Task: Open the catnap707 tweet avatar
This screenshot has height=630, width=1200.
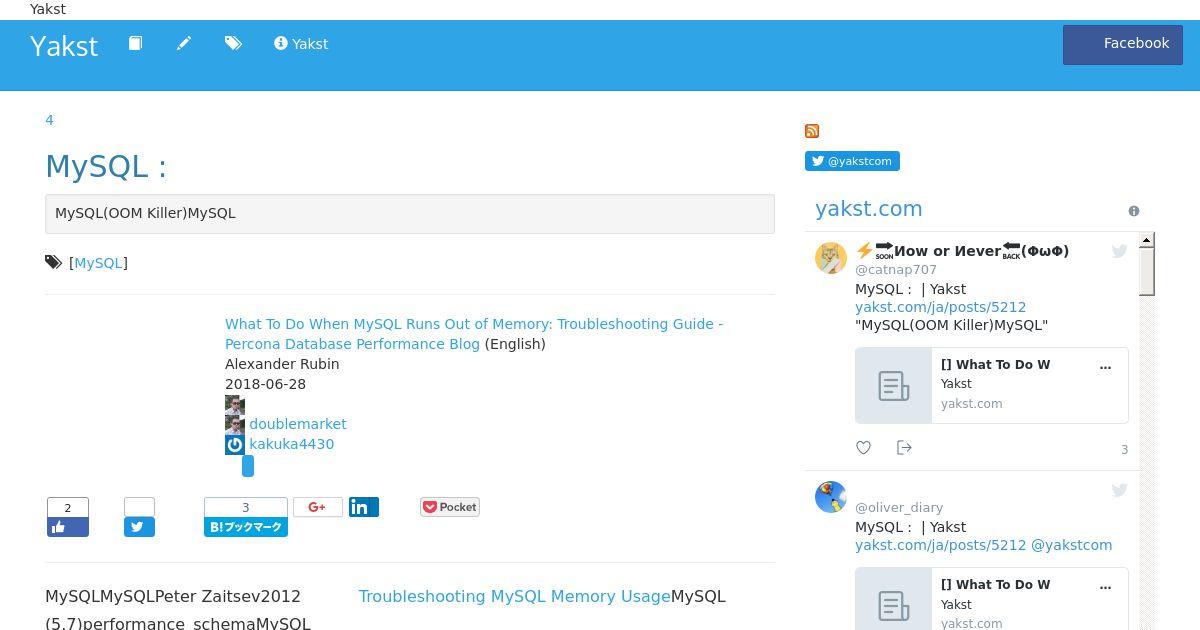Action: (x=831, y=258)
